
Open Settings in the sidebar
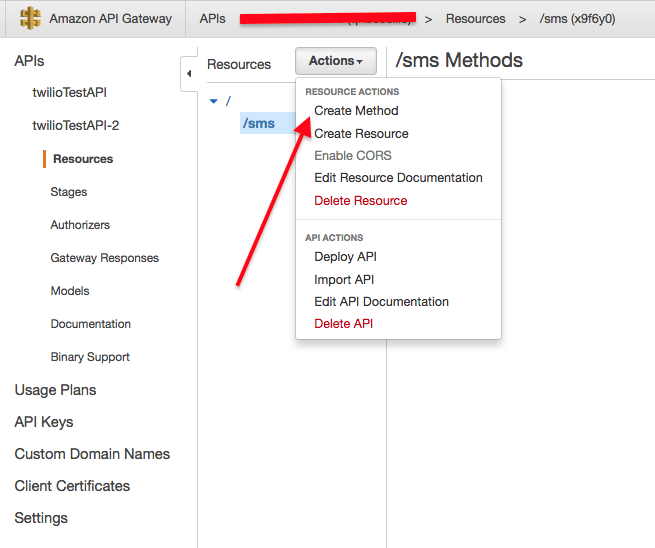point(41,518)
